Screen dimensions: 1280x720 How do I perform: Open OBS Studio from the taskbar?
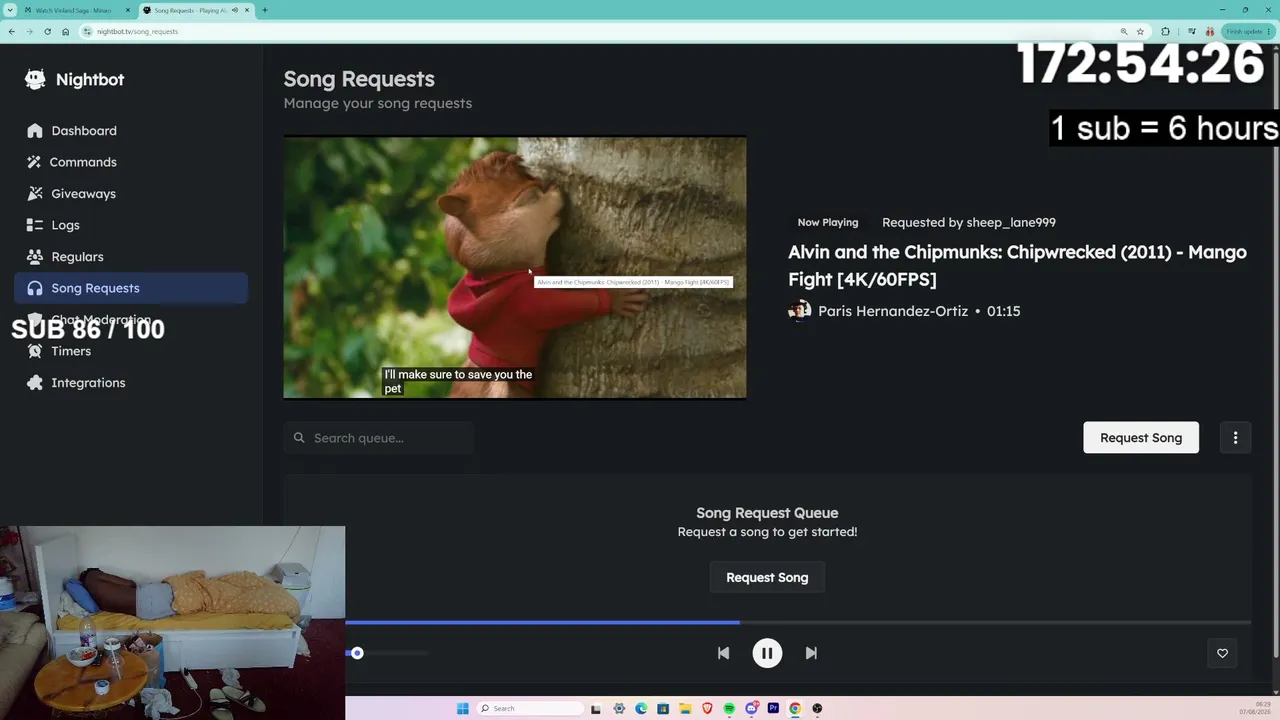pyautogui.click(x=817, y=708)
